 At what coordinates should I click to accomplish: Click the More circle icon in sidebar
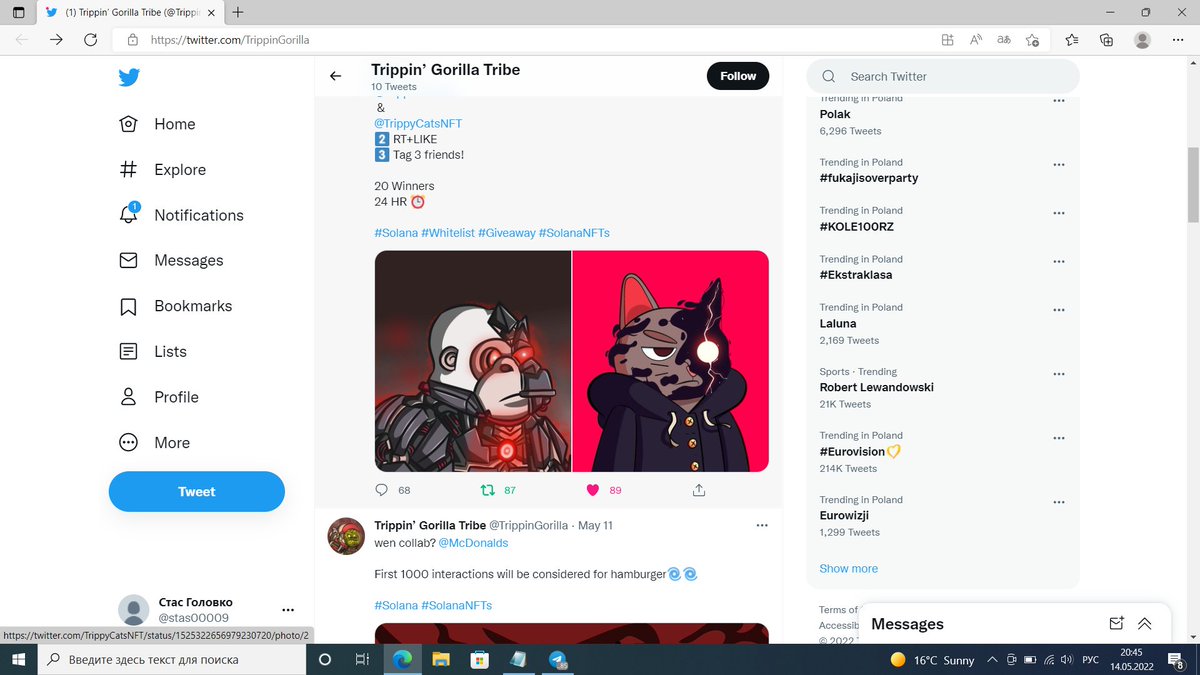pos(128,443)
